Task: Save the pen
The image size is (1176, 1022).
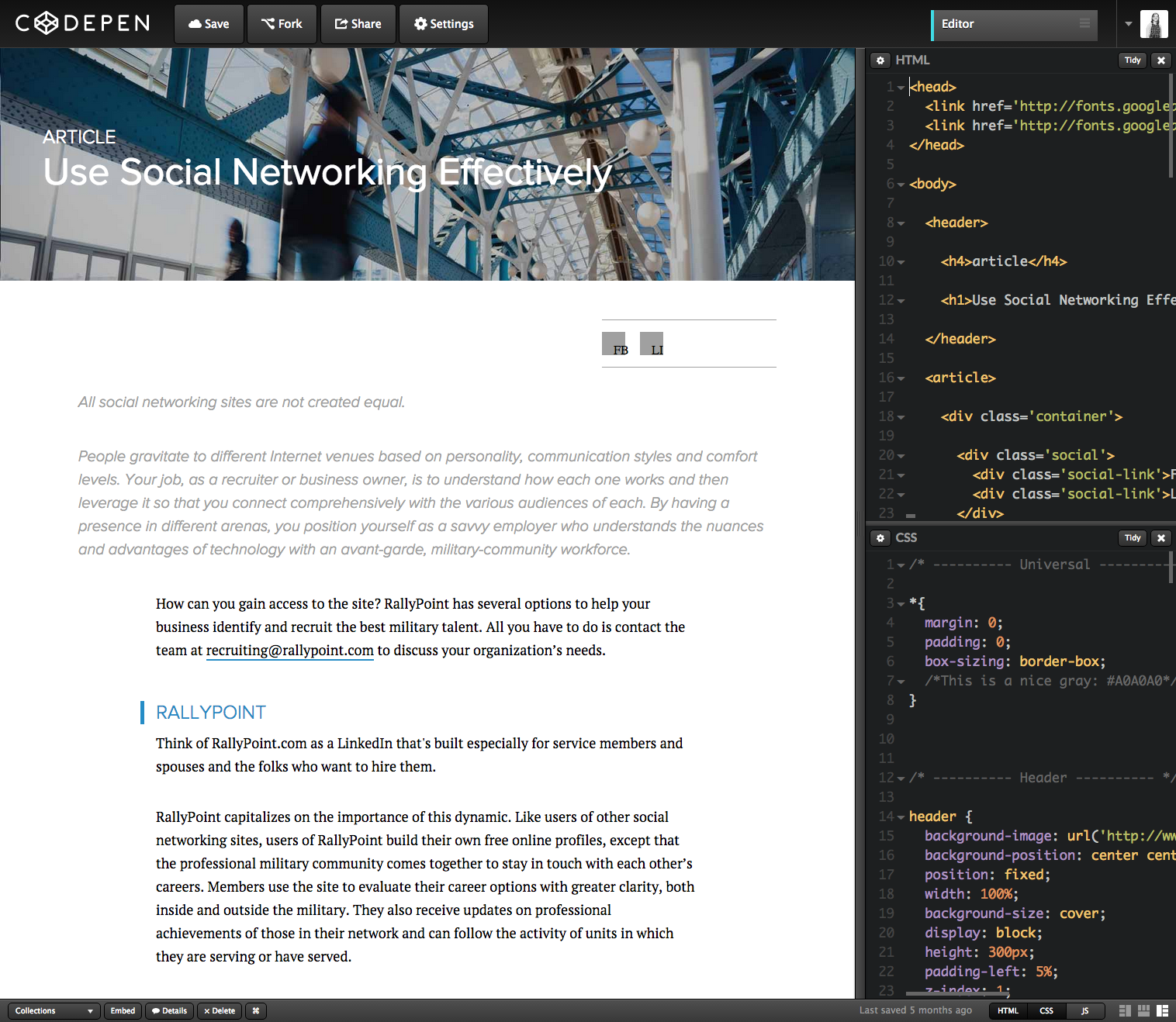Action: click(x=209, y=24)
